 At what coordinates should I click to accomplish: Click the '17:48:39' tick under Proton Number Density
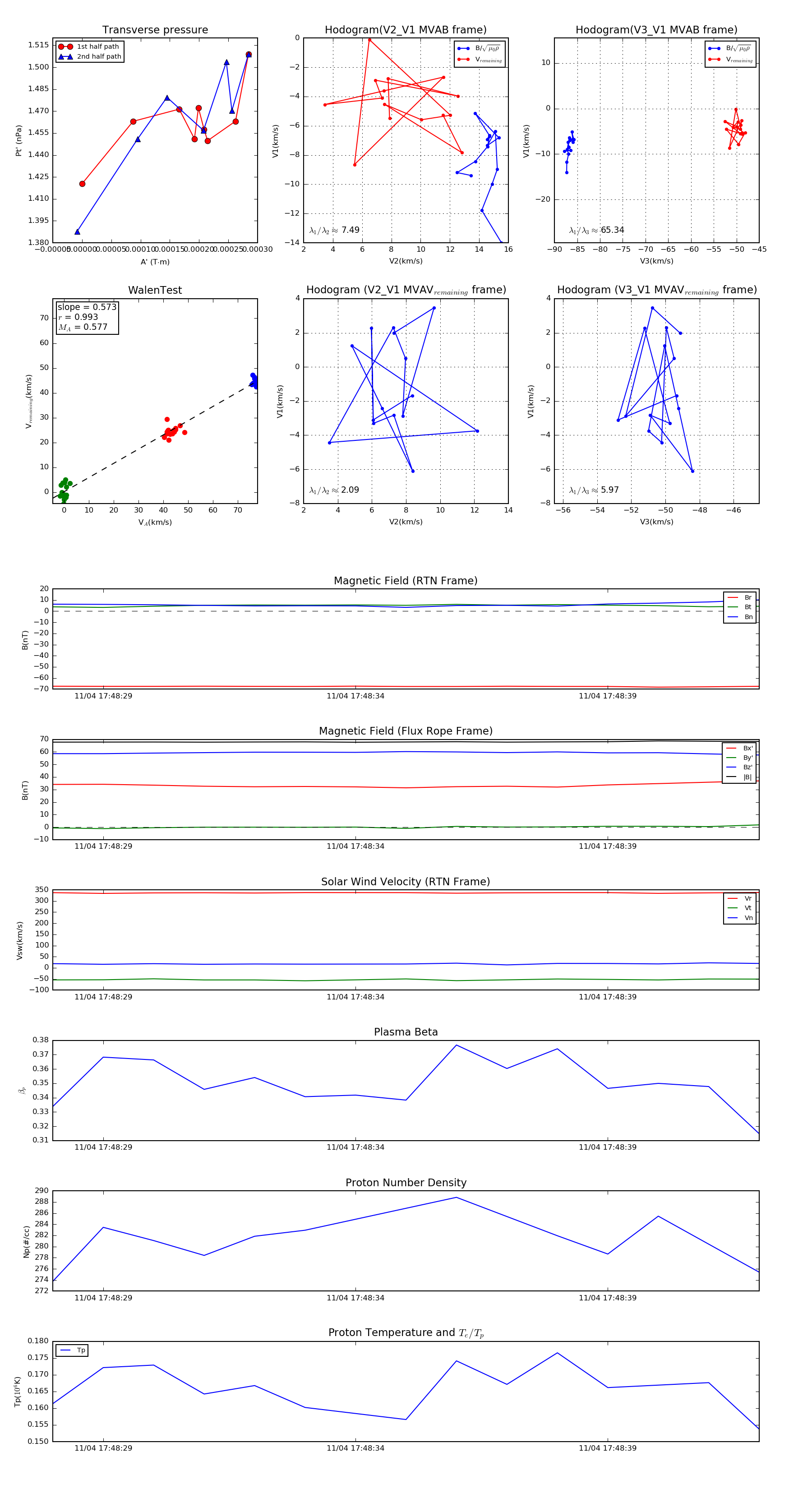(607, 1298)
